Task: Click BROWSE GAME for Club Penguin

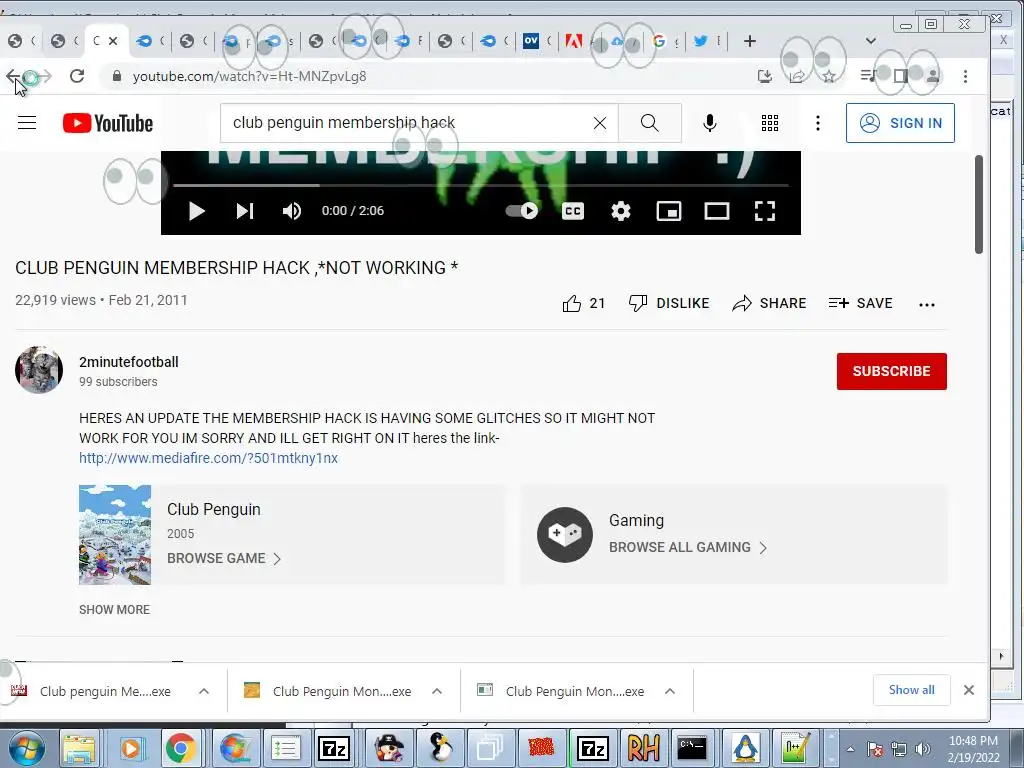Action: tap(223, 558)
